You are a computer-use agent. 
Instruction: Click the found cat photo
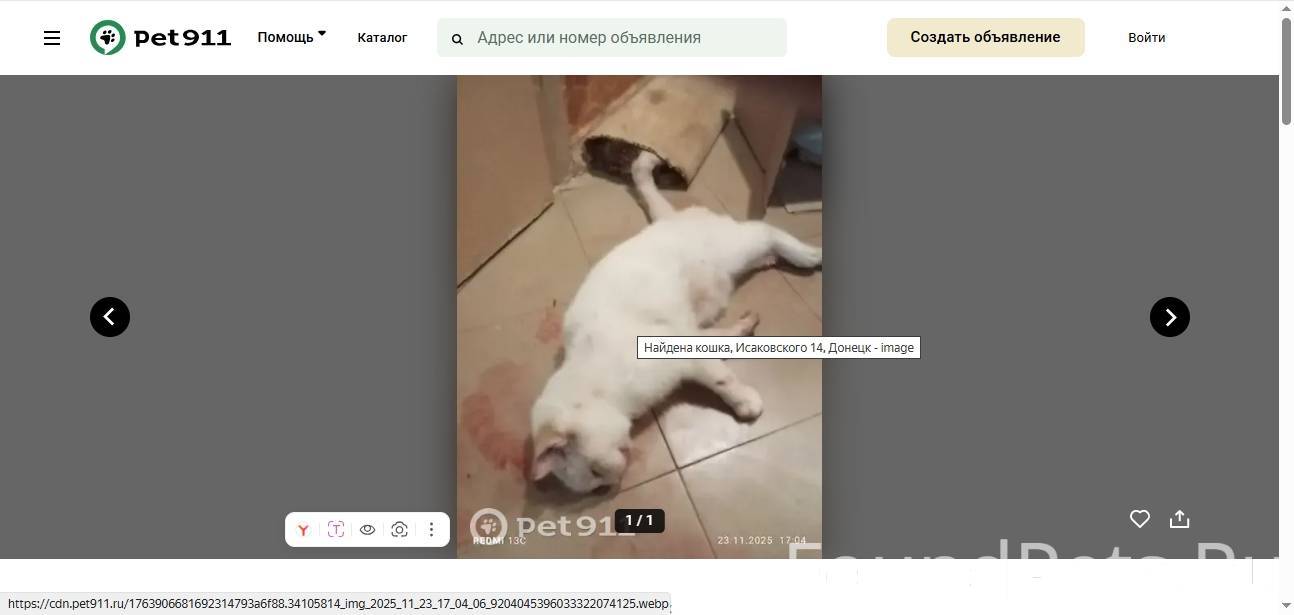639,250
